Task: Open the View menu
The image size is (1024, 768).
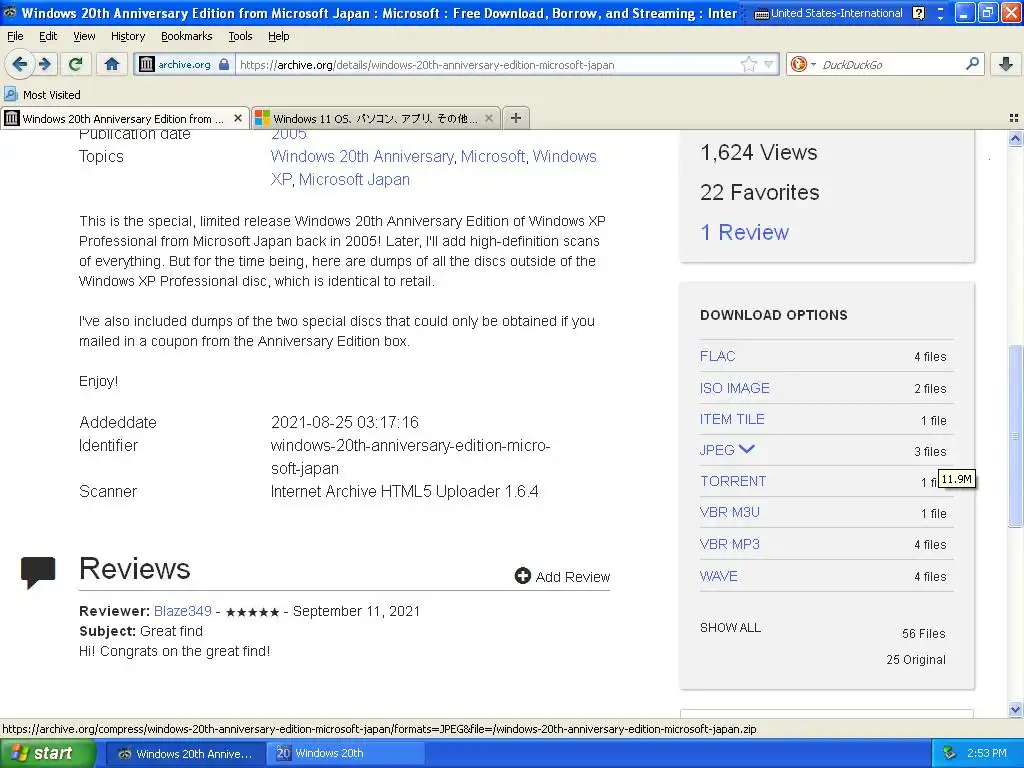Action: 84,36
